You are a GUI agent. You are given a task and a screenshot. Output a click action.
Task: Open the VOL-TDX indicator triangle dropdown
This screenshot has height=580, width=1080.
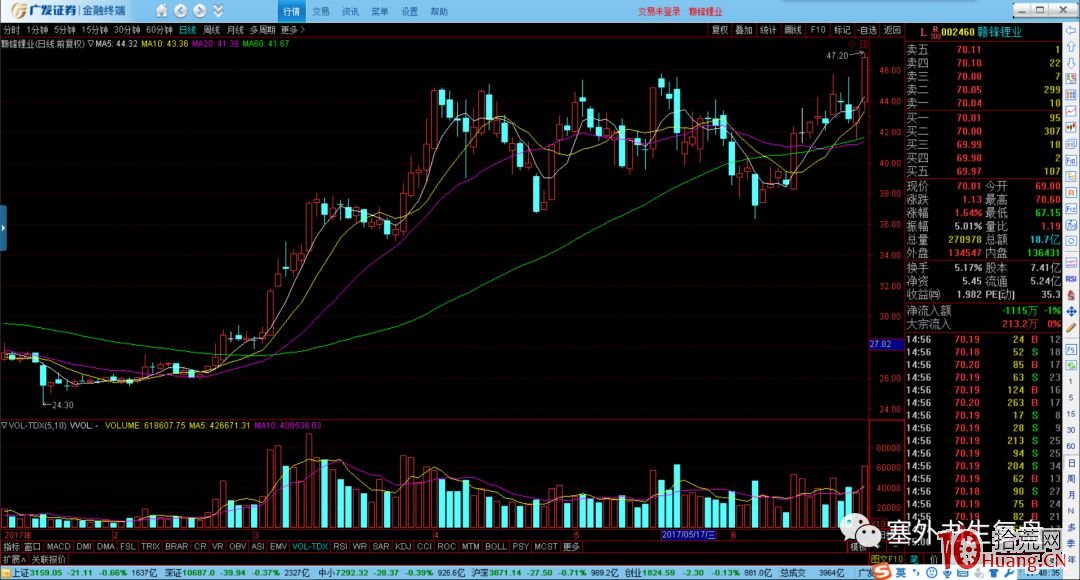click(x=4, y=426)
